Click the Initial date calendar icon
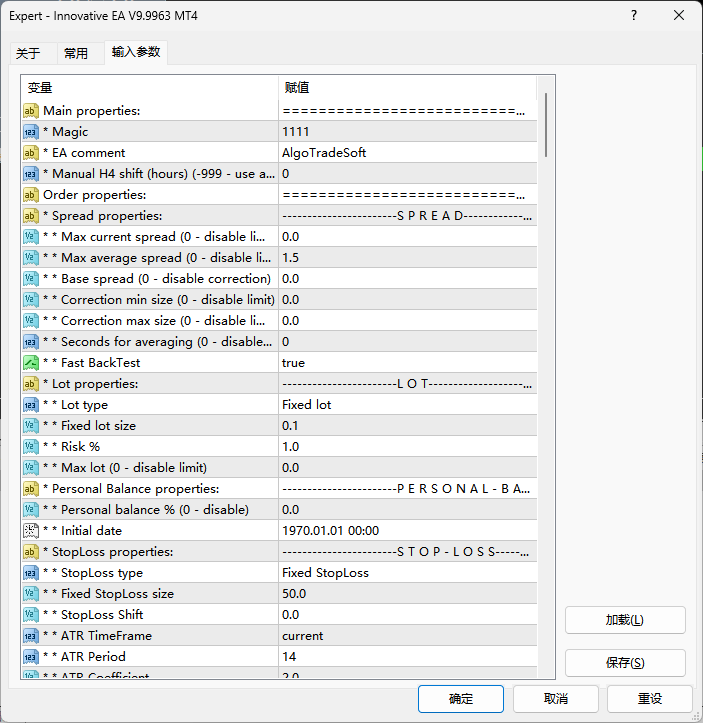This screenshot has width=703, height=723. 31,531
